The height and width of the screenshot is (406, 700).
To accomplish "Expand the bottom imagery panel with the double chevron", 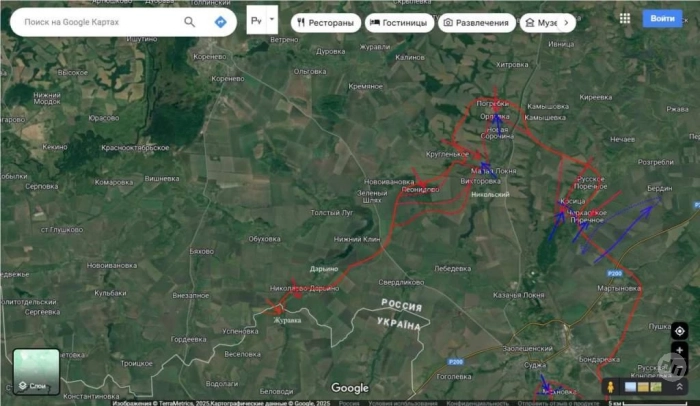I will (679, 387).
